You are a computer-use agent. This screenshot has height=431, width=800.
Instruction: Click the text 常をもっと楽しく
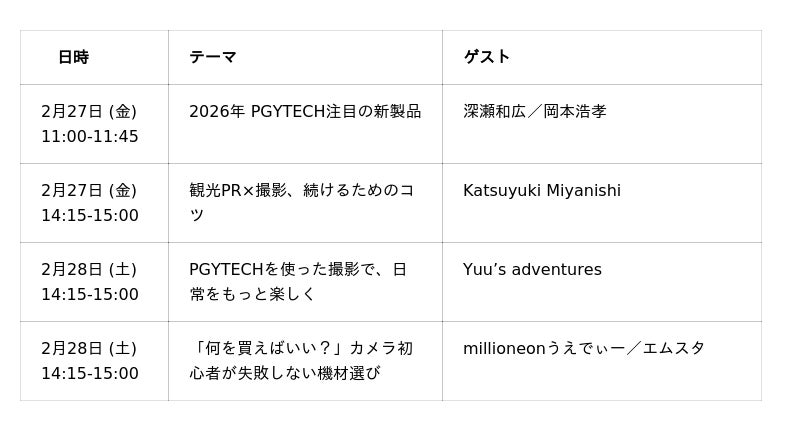click(x=253, y=294)
